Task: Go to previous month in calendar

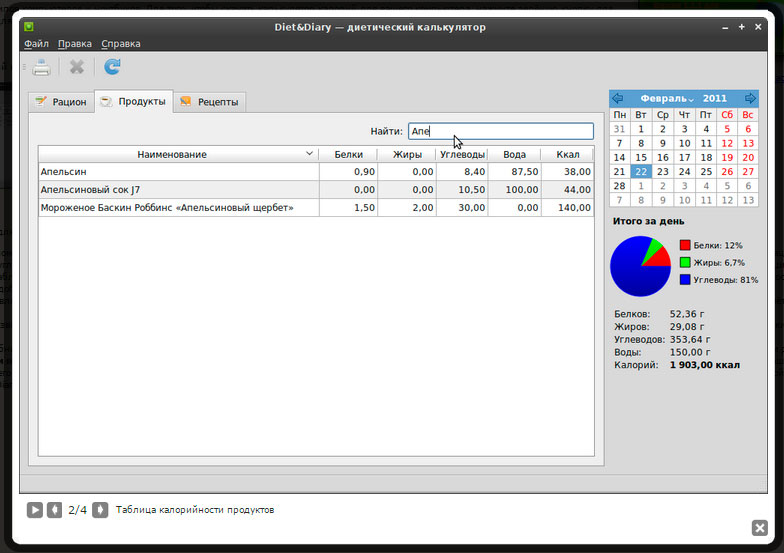Action: pyautogui.click(x=617, y=99)
